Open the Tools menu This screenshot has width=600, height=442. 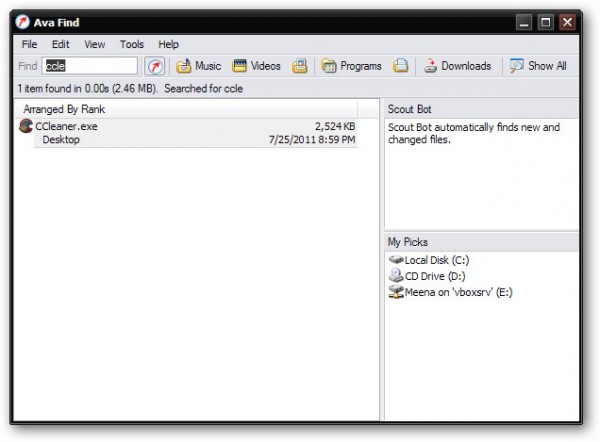[132, 44]
